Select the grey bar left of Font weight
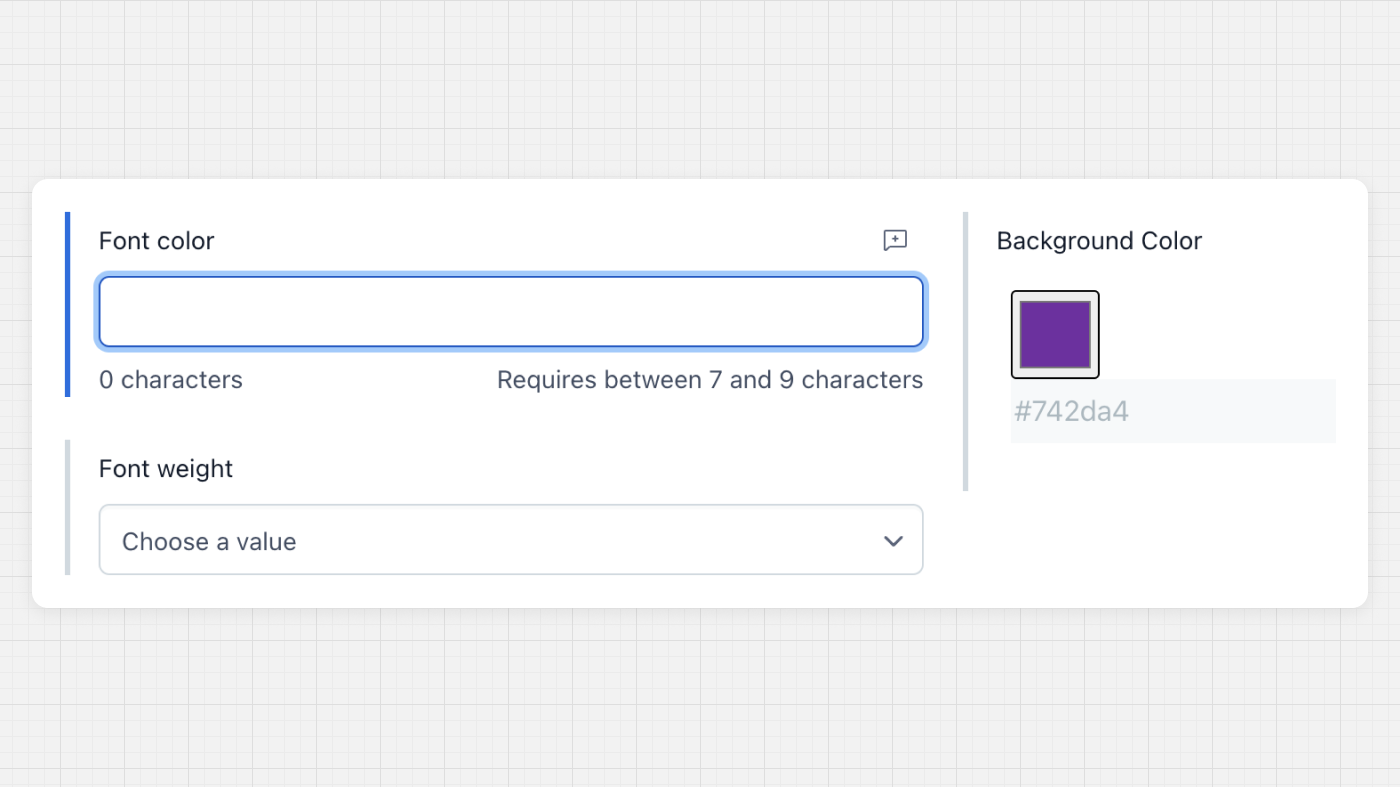The image size is (1400, 787). coord(67,507)
